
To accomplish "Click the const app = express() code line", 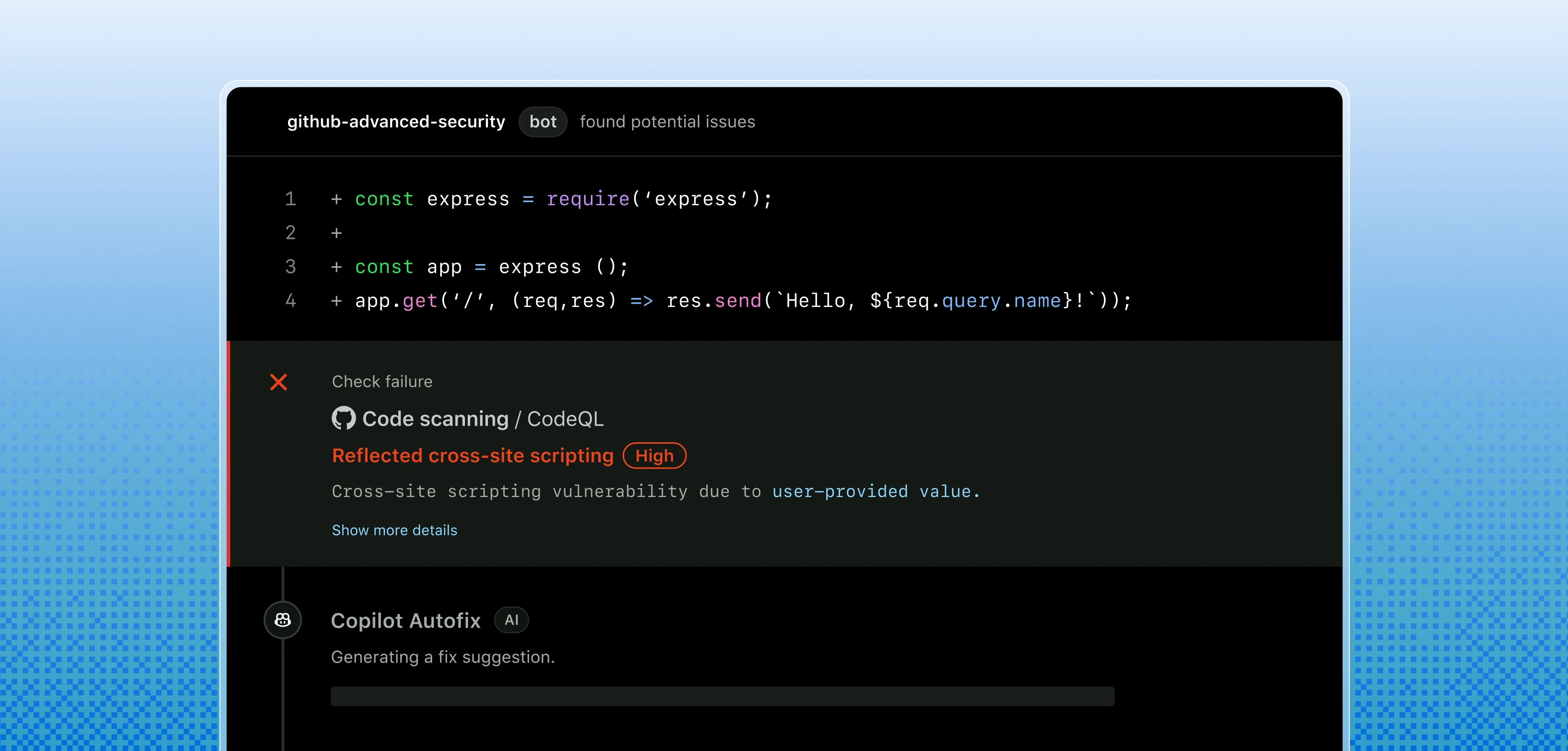I will [x=491, y=266].
